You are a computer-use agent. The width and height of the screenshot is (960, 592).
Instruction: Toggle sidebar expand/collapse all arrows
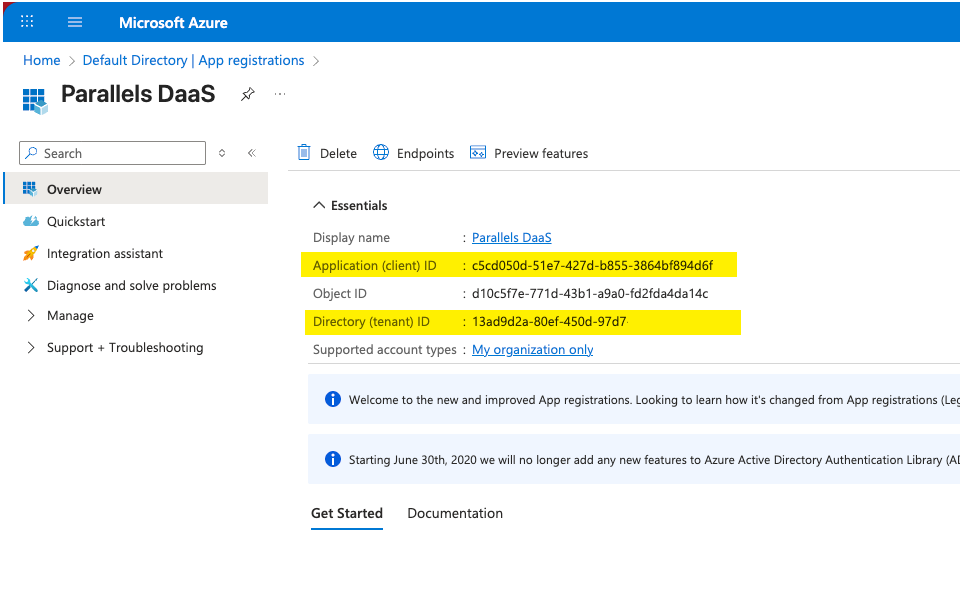[x=222, y=153]
